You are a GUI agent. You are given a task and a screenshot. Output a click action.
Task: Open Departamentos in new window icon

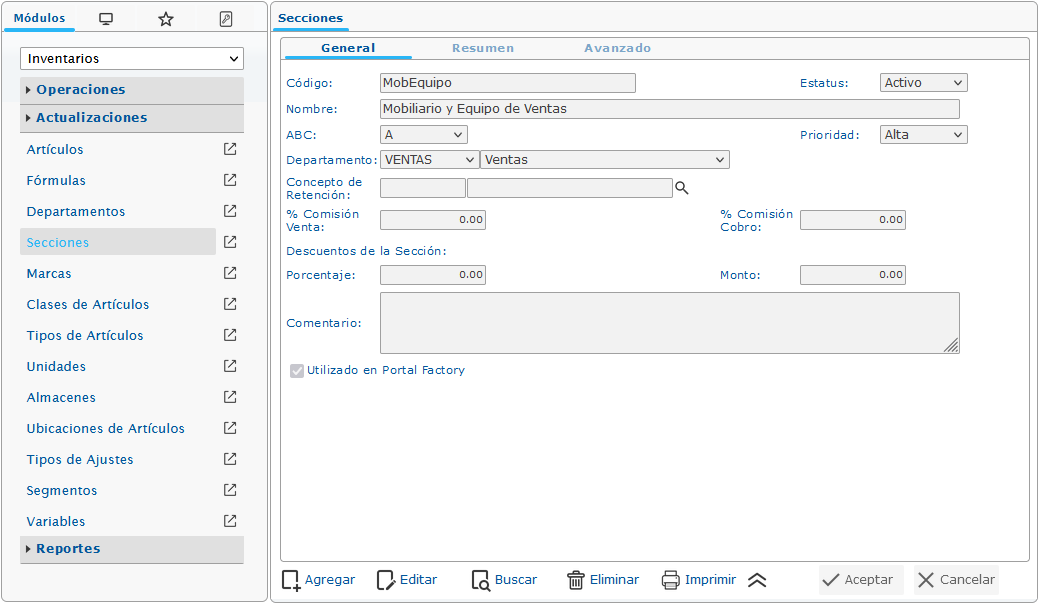pyautogui.click(x=230, y=211)
